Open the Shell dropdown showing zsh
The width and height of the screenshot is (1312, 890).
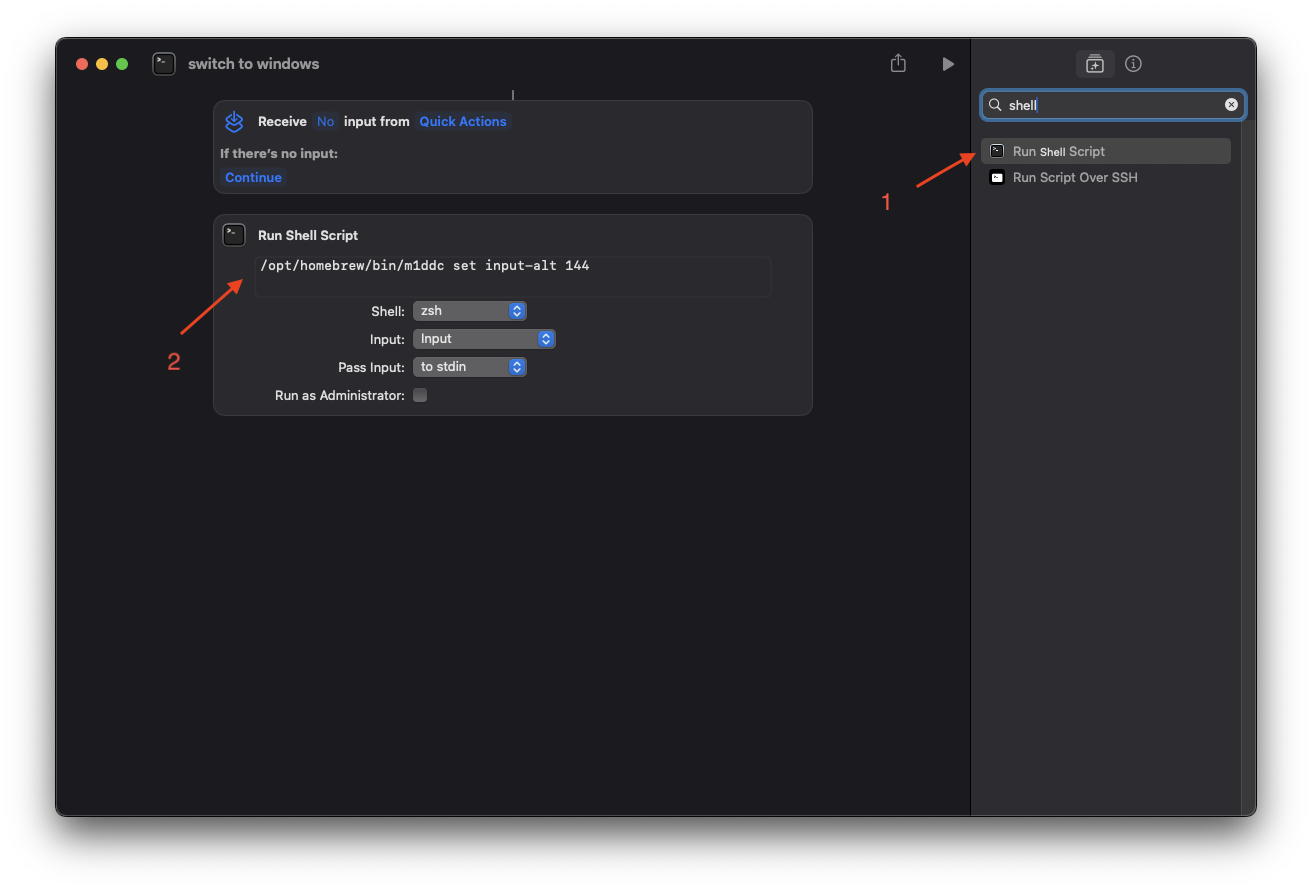tap(469, 311)
